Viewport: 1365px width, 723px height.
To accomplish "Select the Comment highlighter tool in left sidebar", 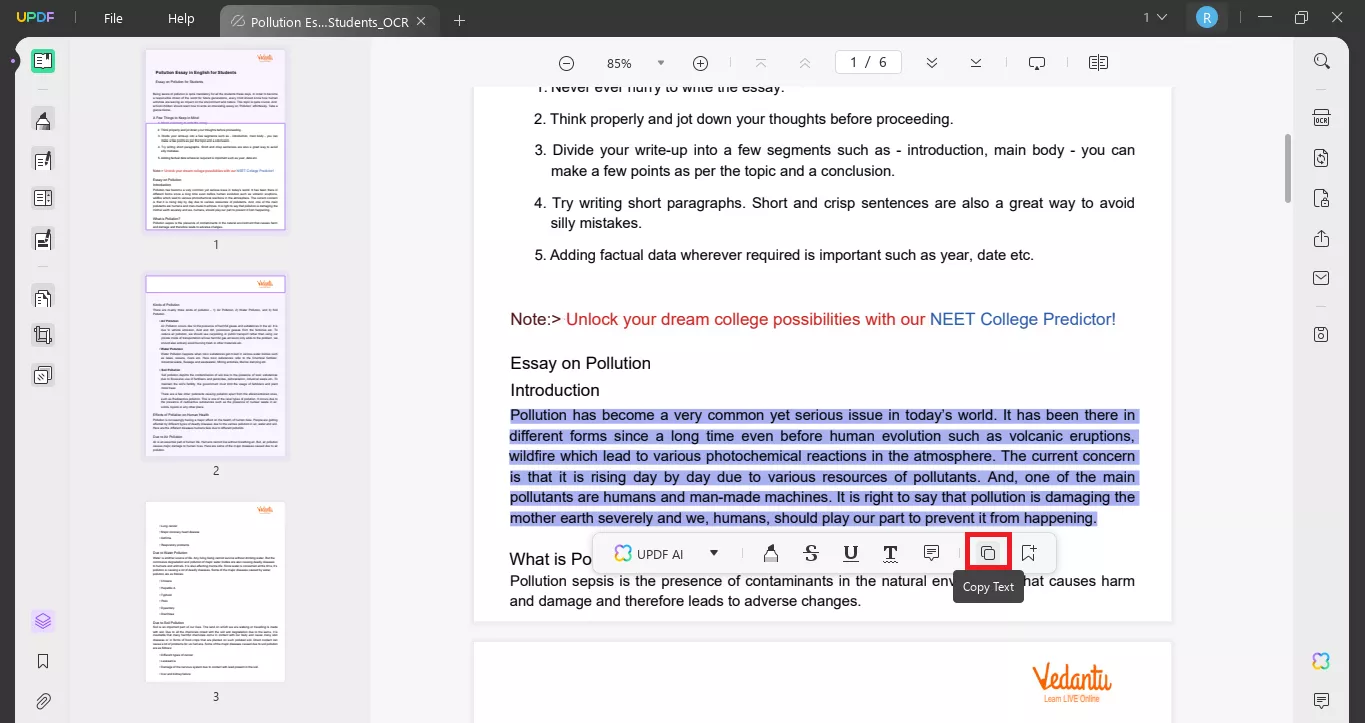I will click(43, 121).
